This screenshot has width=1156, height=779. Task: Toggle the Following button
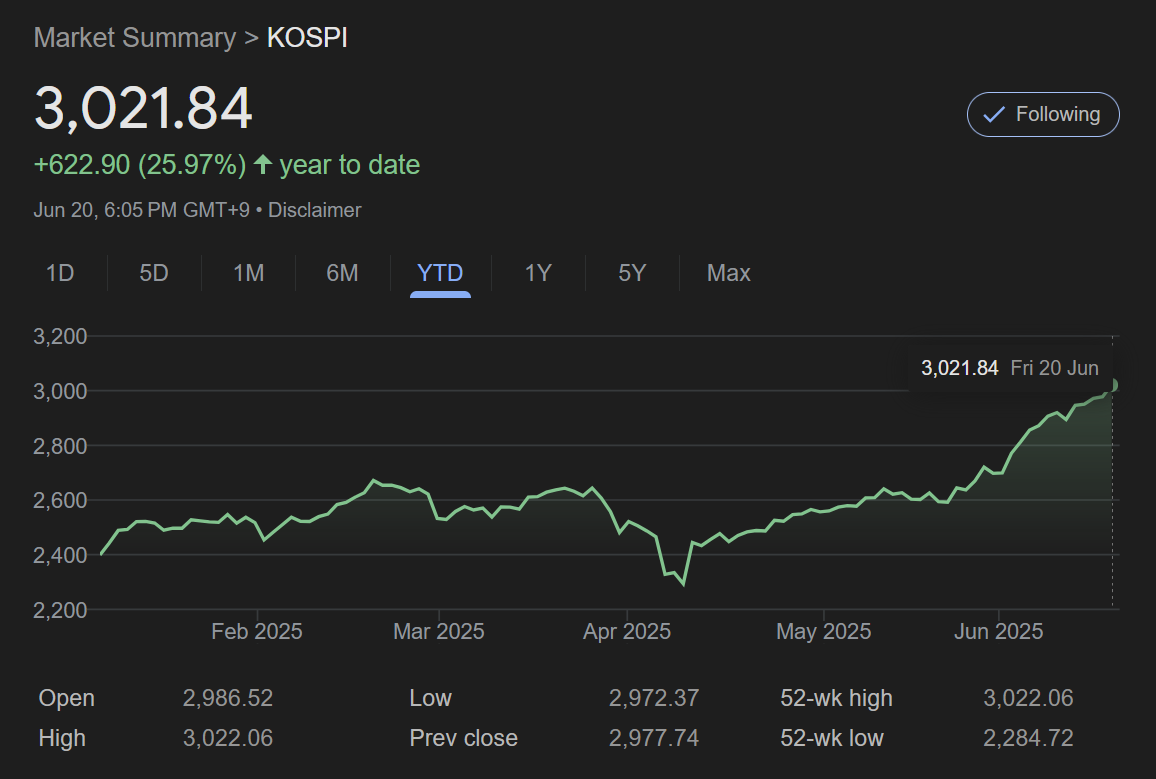(1042, 114)
